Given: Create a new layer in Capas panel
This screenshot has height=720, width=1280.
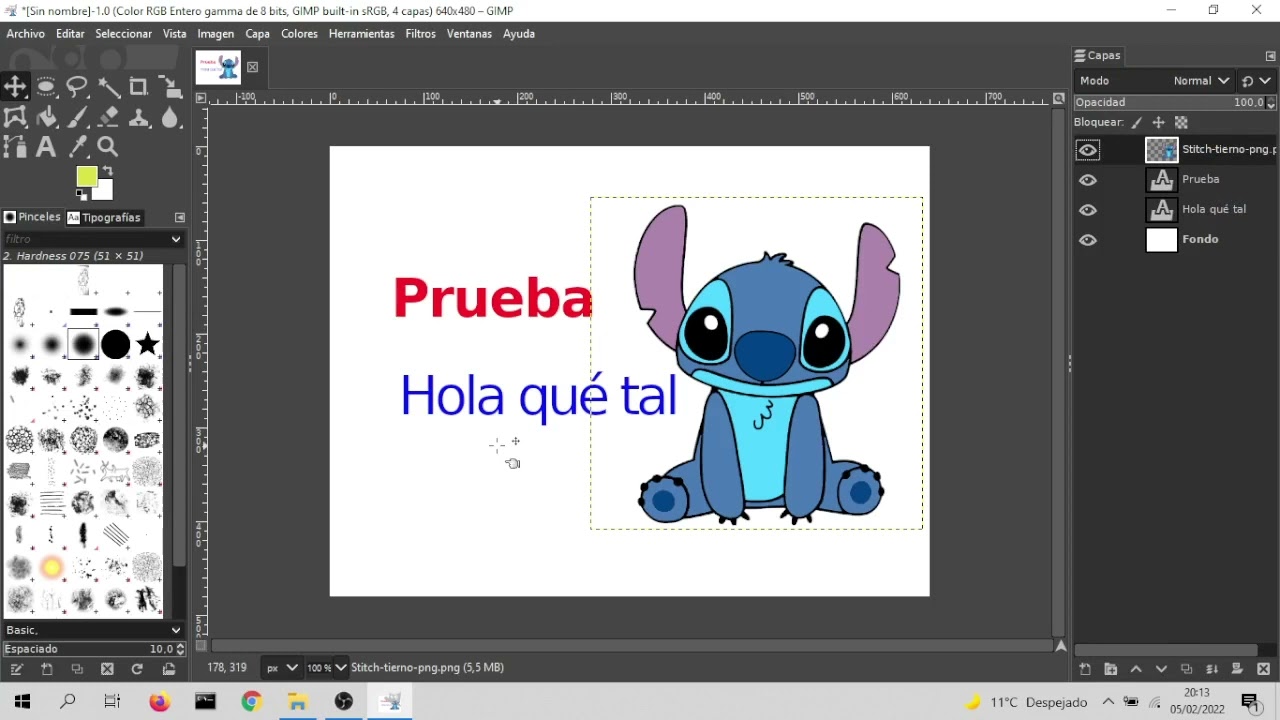Looking at the screenshot, I should coord(1085,669).
